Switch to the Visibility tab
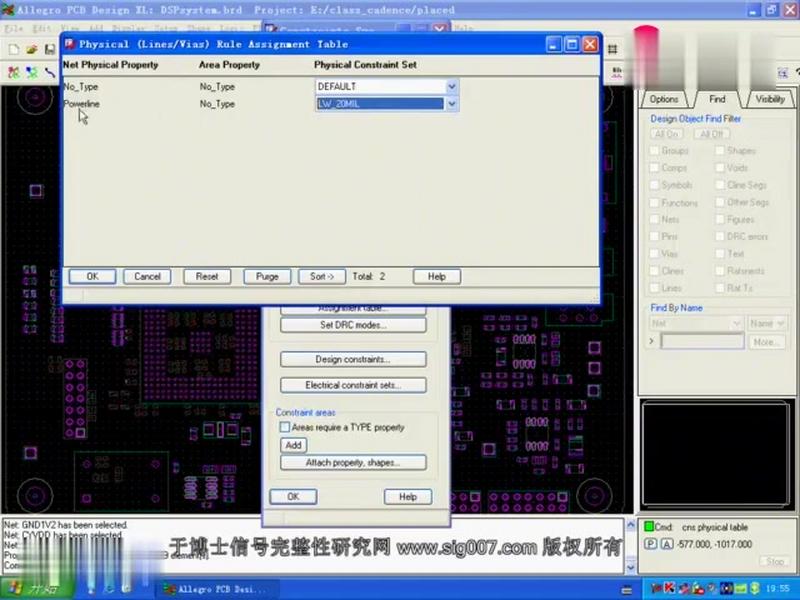800x600 pixels. tap(769, 97)
